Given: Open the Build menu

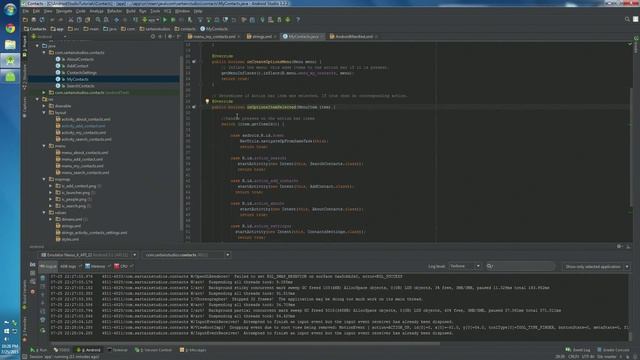Looking at the screenshot, I should (x=131, y=11).
